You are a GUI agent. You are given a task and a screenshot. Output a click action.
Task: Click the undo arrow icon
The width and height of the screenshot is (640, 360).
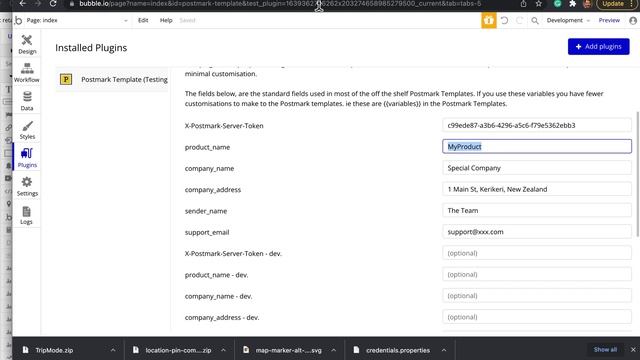[x=504, y=20]
